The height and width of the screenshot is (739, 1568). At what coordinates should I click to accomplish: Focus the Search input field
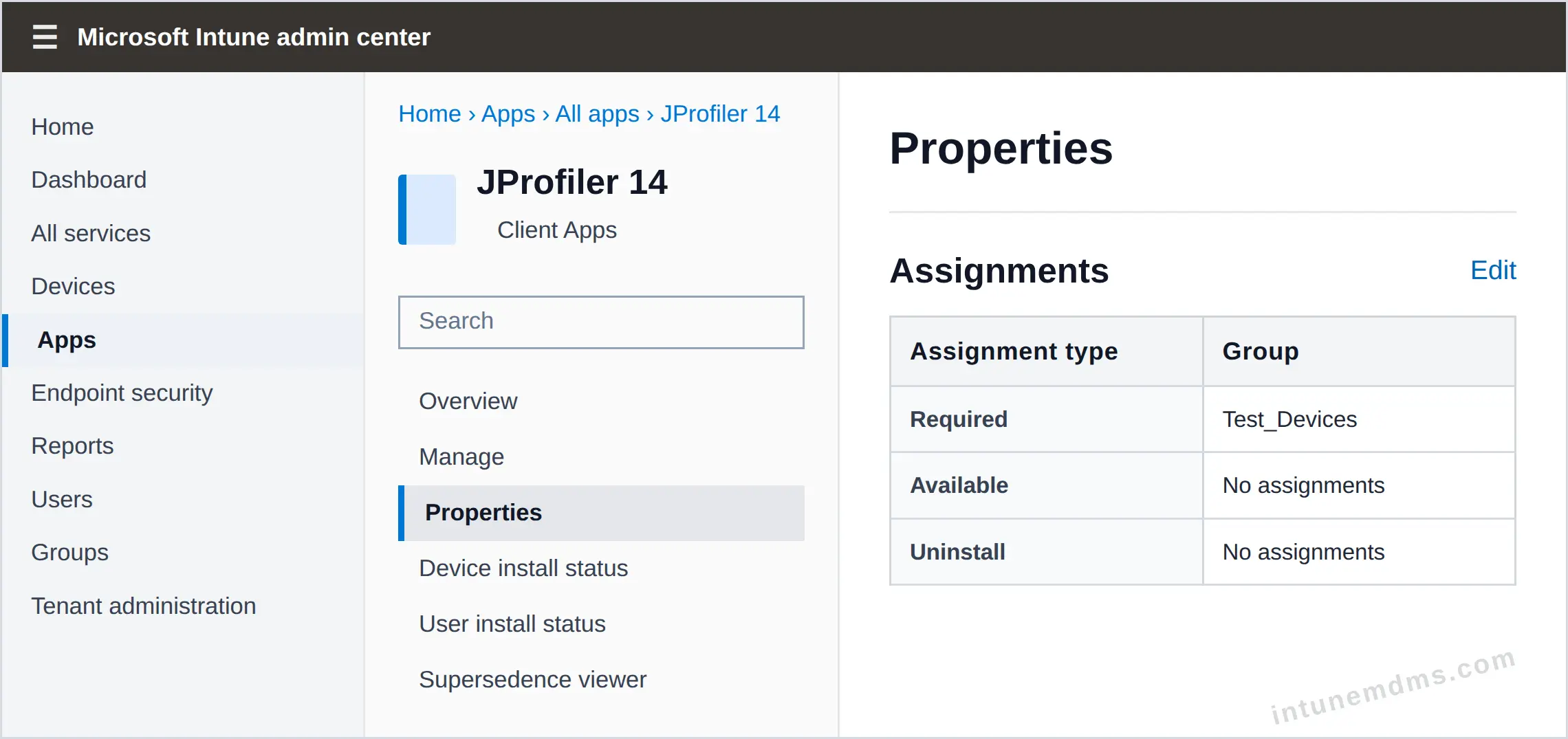(601, 322)
